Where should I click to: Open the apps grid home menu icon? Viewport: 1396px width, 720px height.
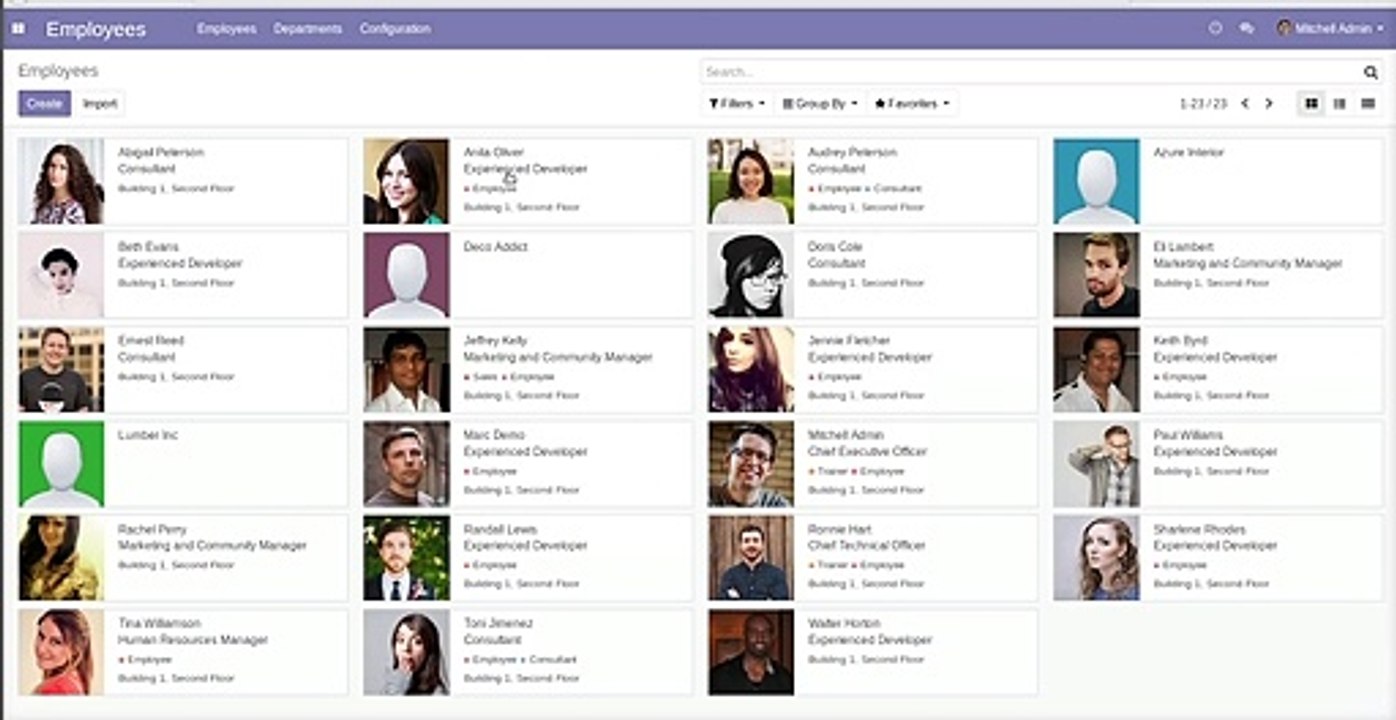[18, 29]
